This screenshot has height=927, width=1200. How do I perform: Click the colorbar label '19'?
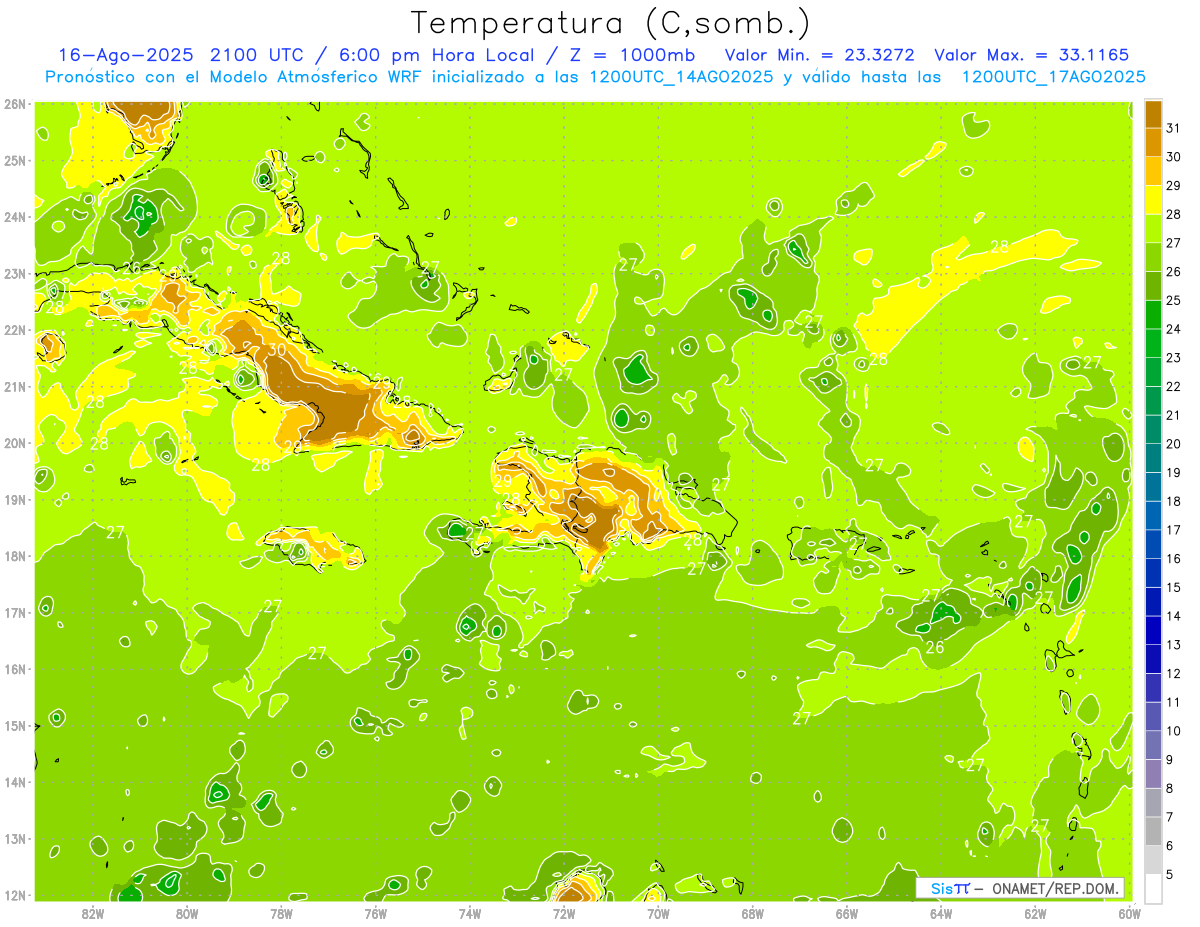[1174, 473]
